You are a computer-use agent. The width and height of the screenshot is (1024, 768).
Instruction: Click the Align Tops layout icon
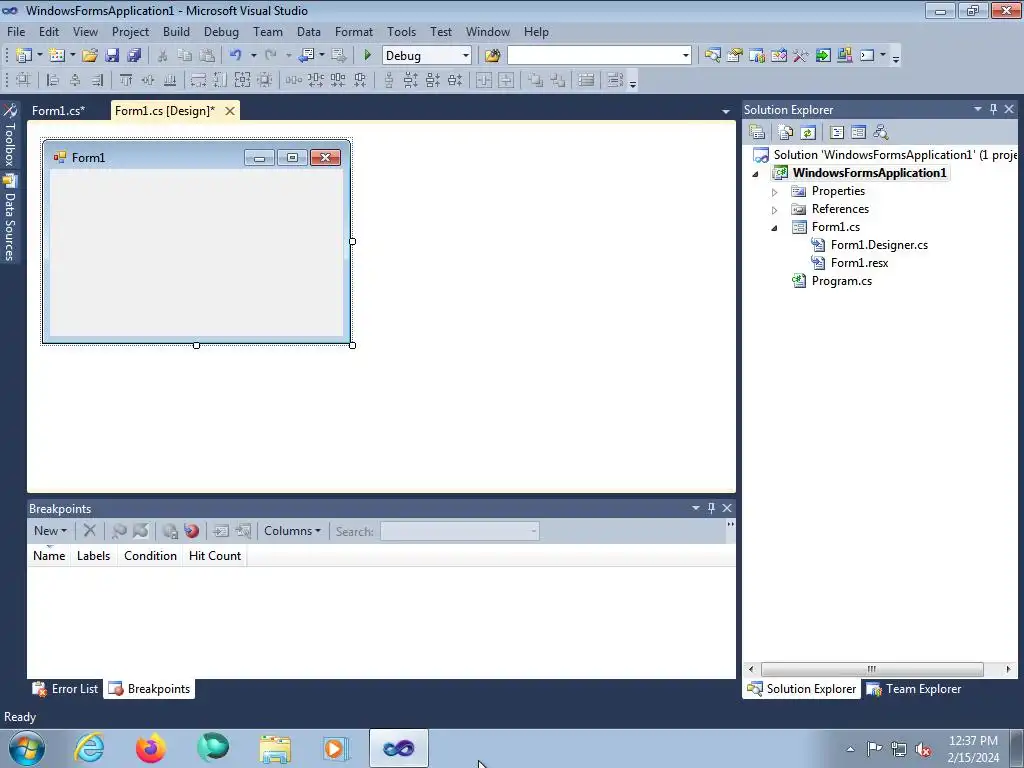coord(126,80)
